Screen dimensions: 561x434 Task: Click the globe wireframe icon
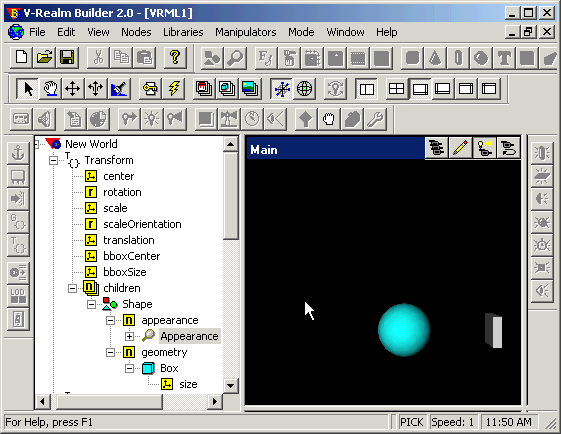coord(304,88)
